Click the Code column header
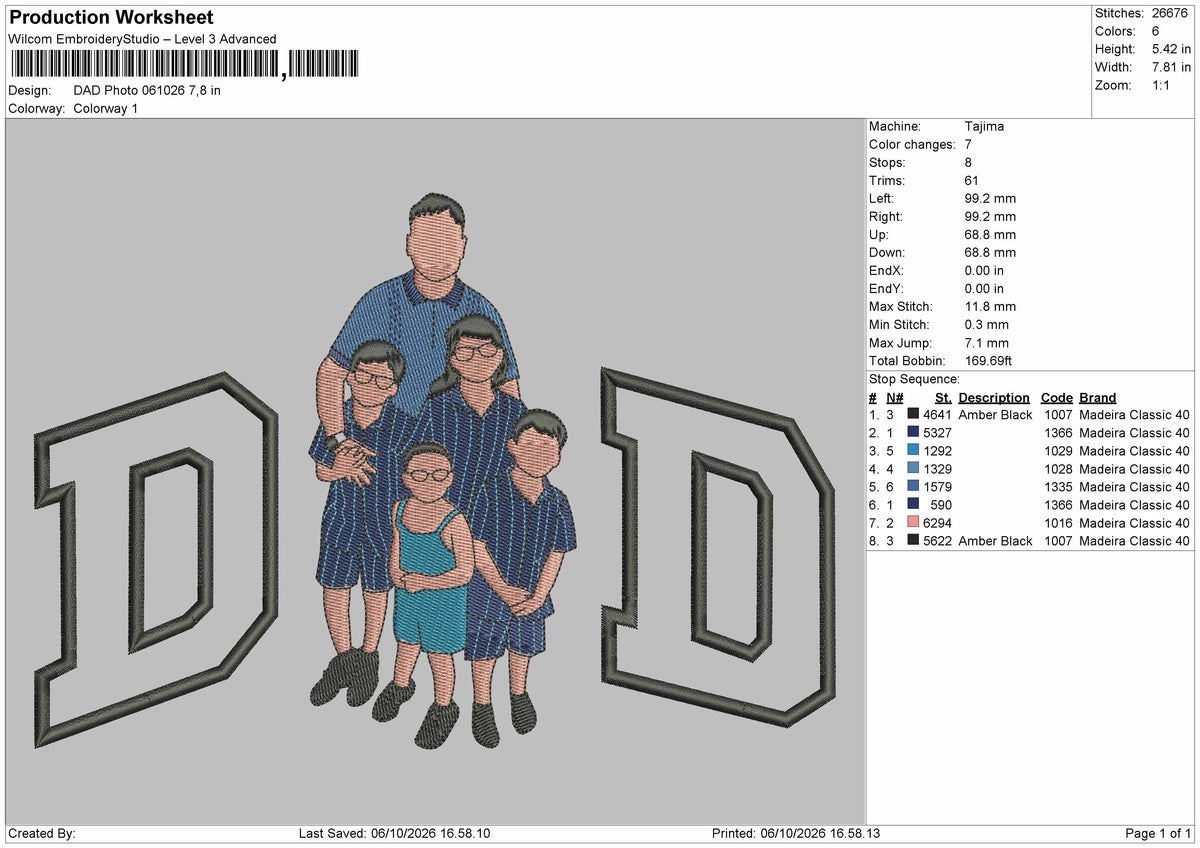1200x848 pixels. (1056, 397)
